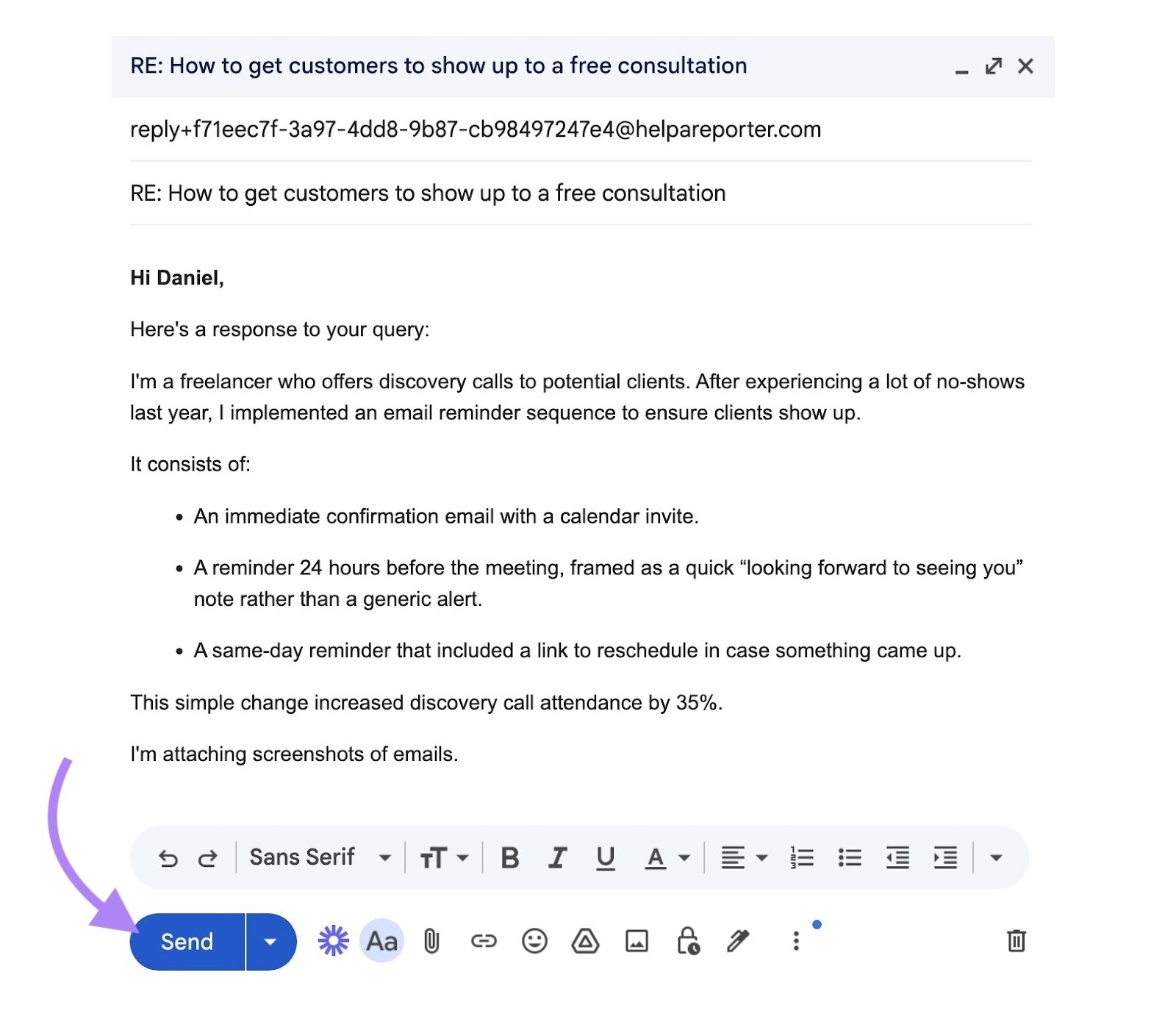The width and height of the screenshot is (1176, 1022).
Task: Send the email to Daniel
Action: (186, 941)
